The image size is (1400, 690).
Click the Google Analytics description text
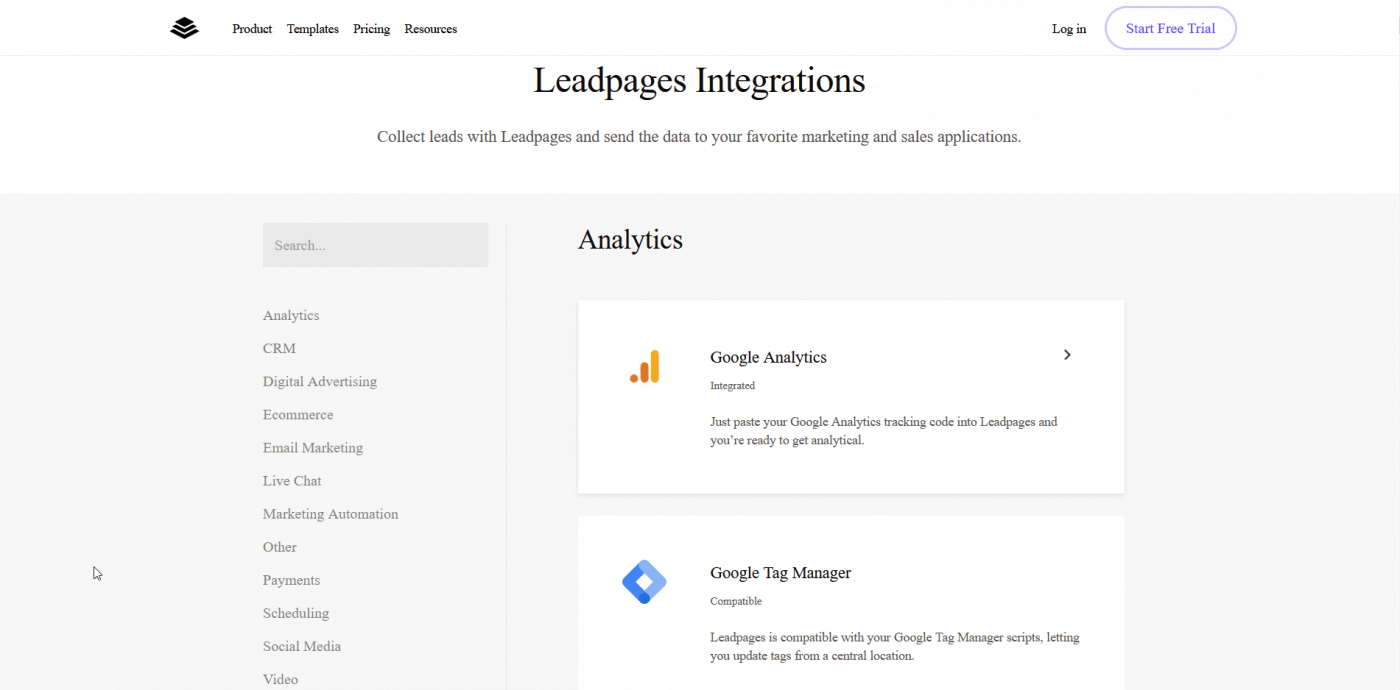click(x=883, y=431)
